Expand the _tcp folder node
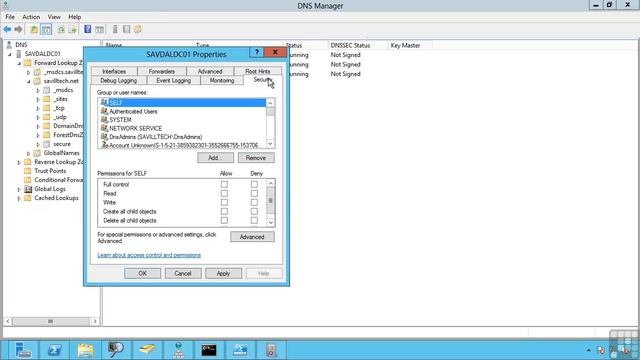Image resolution: width=640 pixels, height=360 pixels. pos(38,108)
